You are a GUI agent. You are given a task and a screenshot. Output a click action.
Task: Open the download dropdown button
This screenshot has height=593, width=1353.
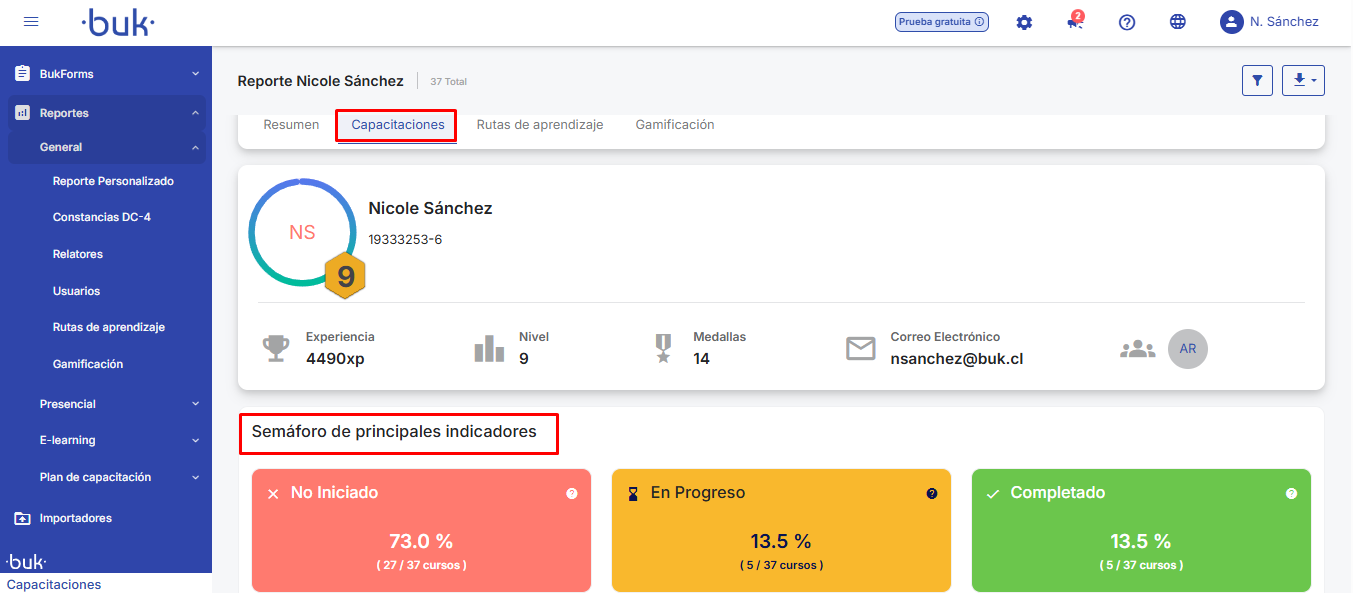click(1303, 81)
